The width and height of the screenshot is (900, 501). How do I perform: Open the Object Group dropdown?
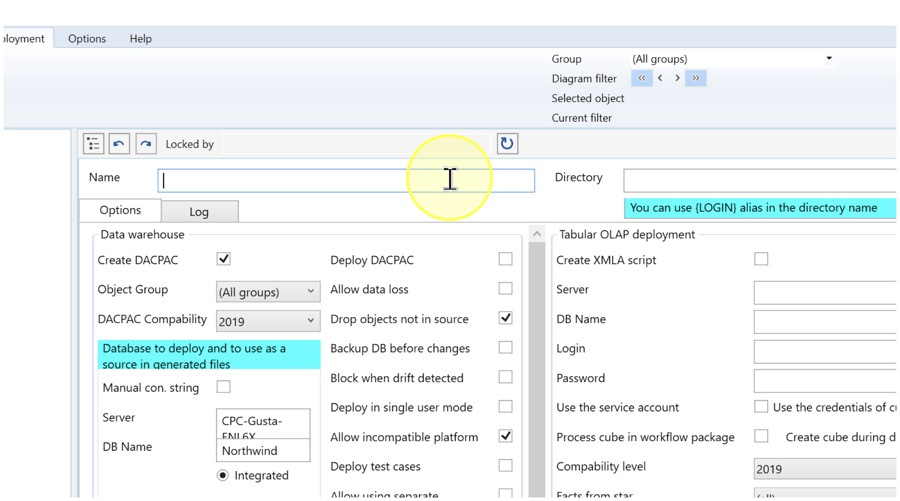tap(267, 292)
